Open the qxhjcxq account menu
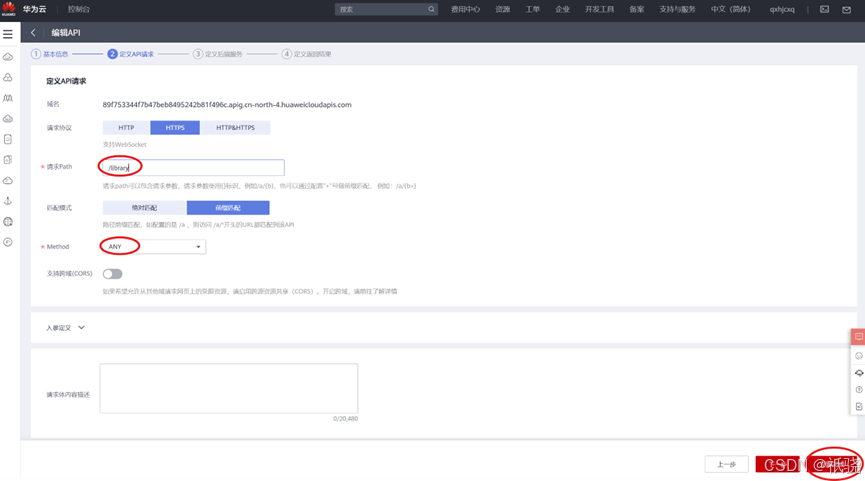 click(782, 9)
